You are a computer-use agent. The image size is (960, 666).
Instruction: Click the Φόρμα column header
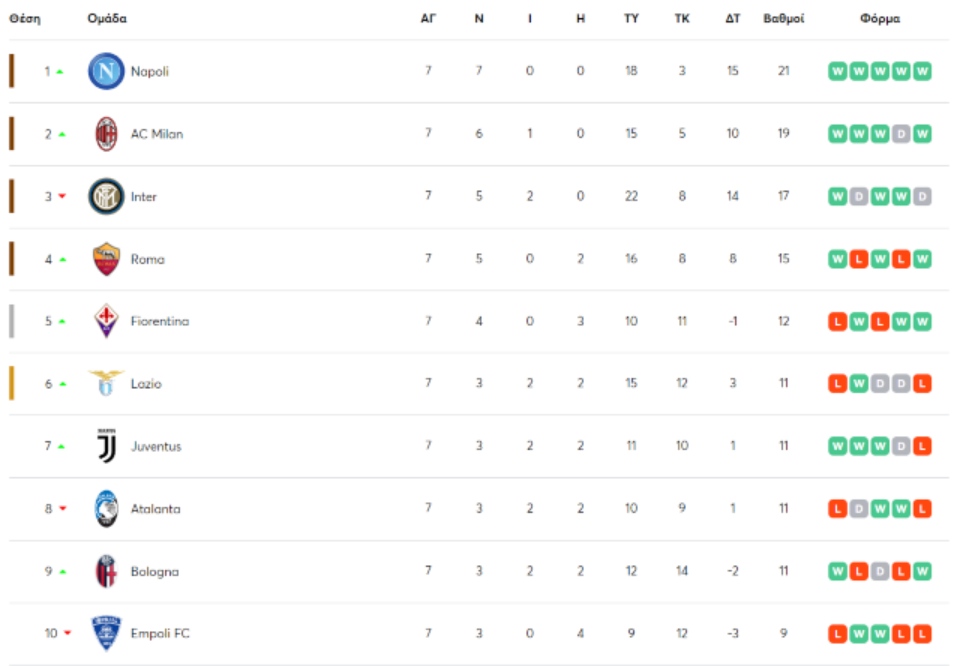click(x=880, y=19)
